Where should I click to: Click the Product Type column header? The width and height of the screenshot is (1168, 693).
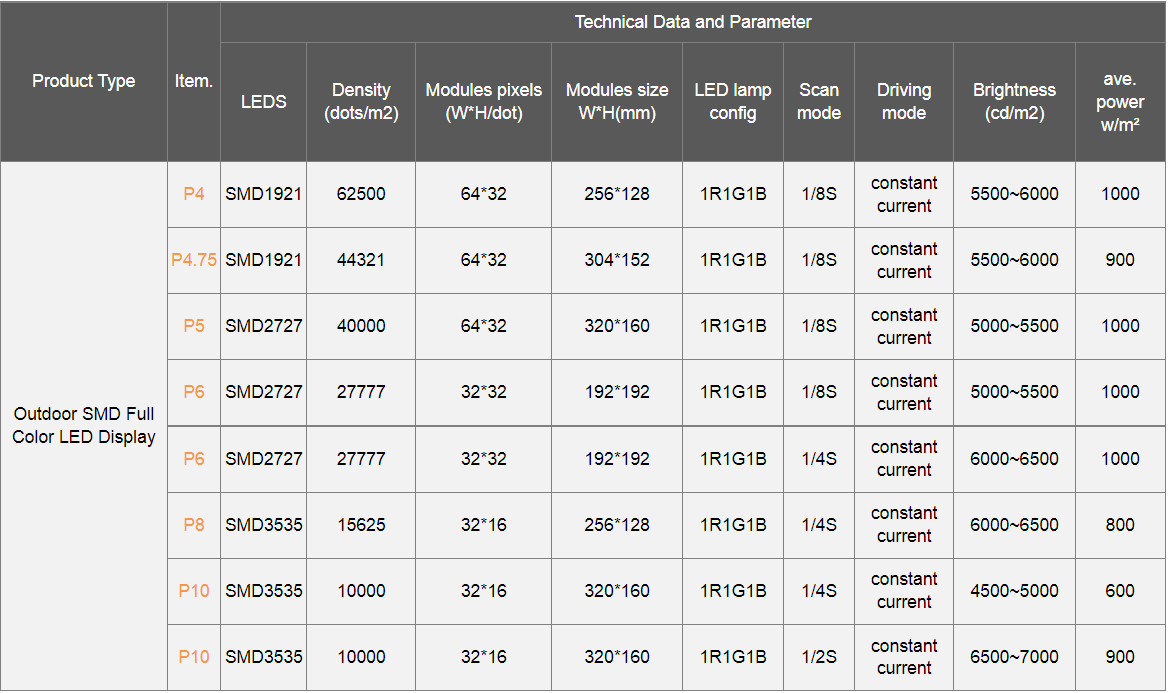tap(84, 81)
